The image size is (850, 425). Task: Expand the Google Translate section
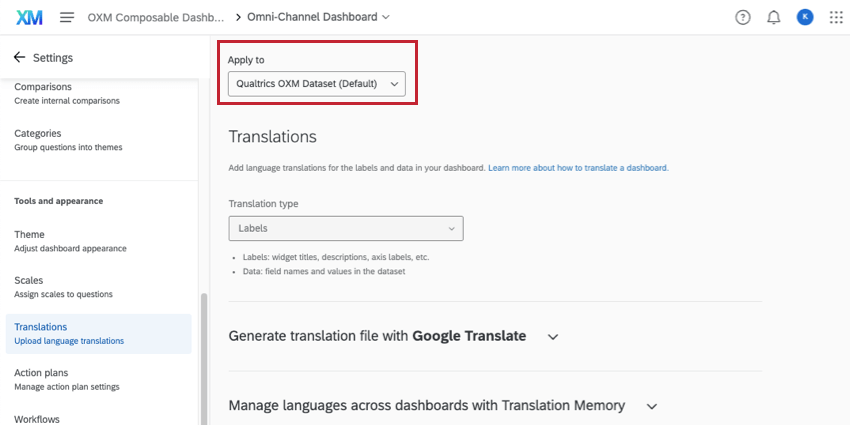[553, 337]
